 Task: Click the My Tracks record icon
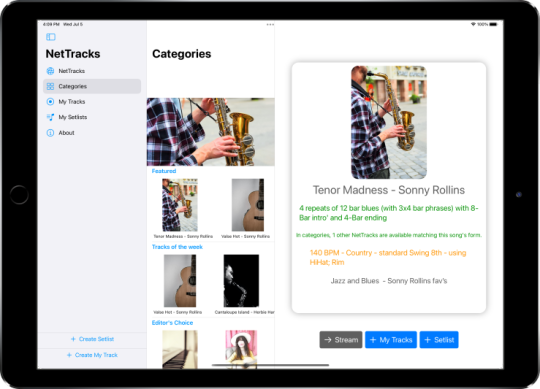[x=50, y=102]
